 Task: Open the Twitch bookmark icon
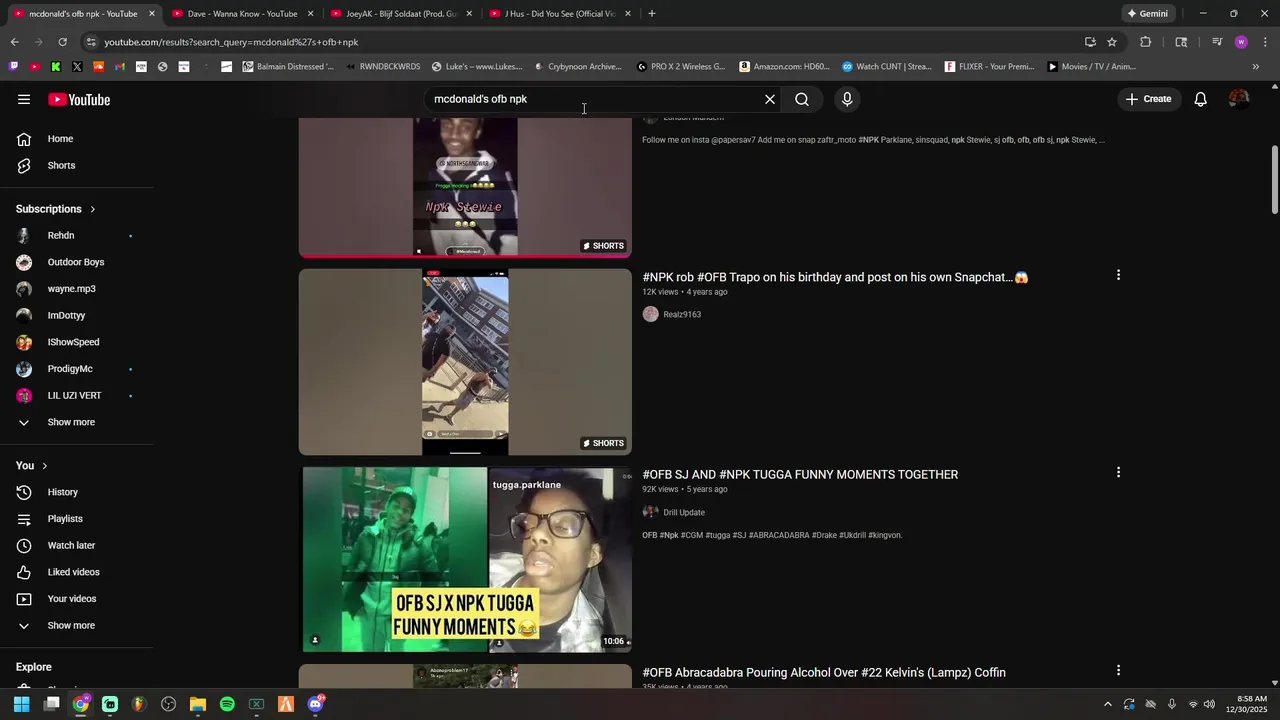point(13,67)
